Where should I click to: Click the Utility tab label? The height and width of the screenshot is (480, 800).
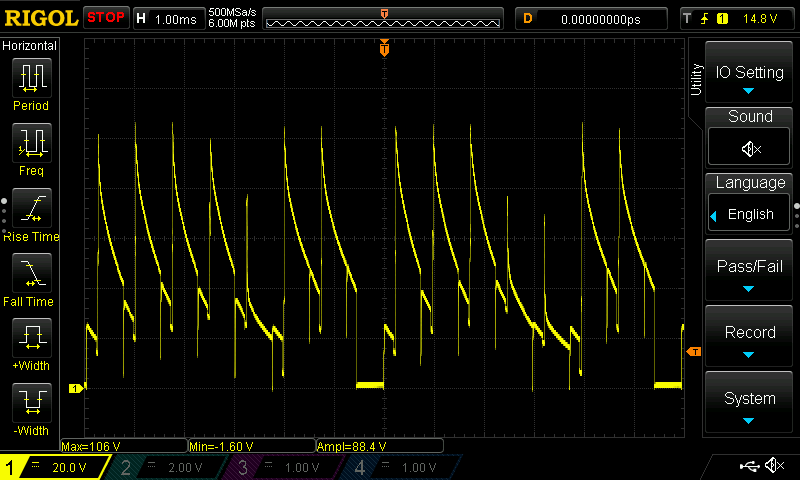pyautogui.click(x=696, y=80)
